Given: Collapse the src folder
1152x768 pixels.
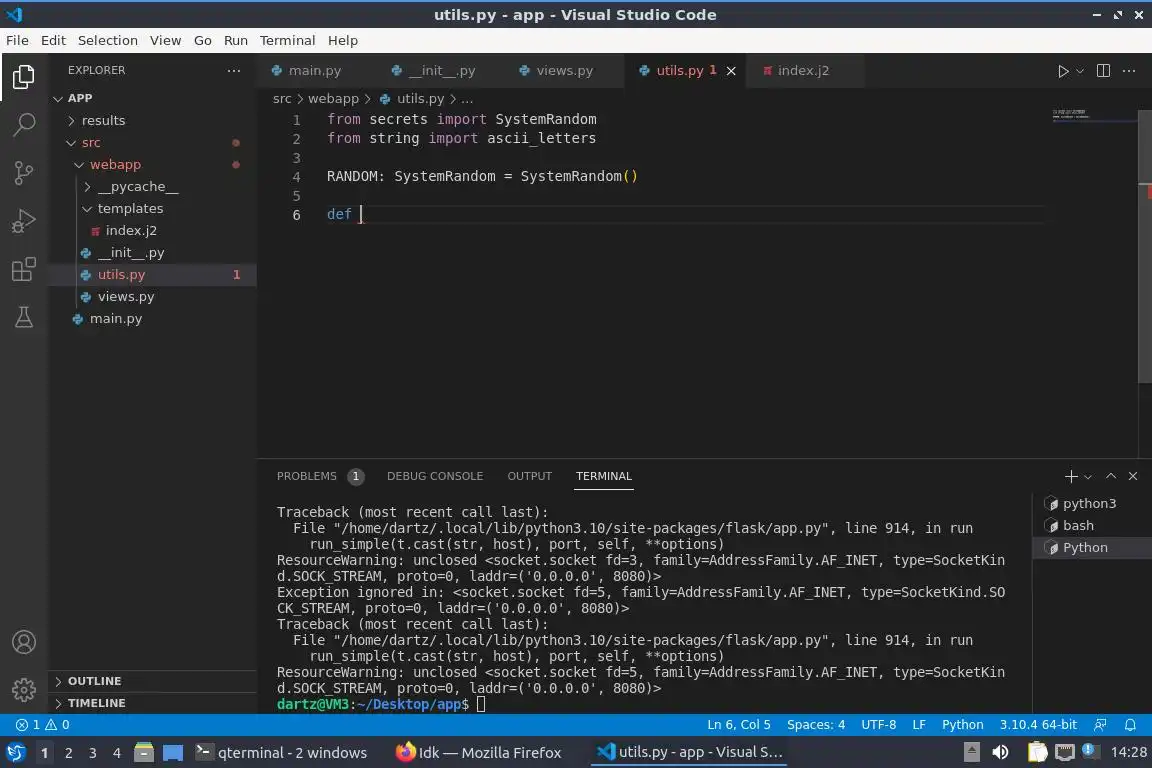Looking at the screenshot, I should pyautogui.click(x=153, y=142).
